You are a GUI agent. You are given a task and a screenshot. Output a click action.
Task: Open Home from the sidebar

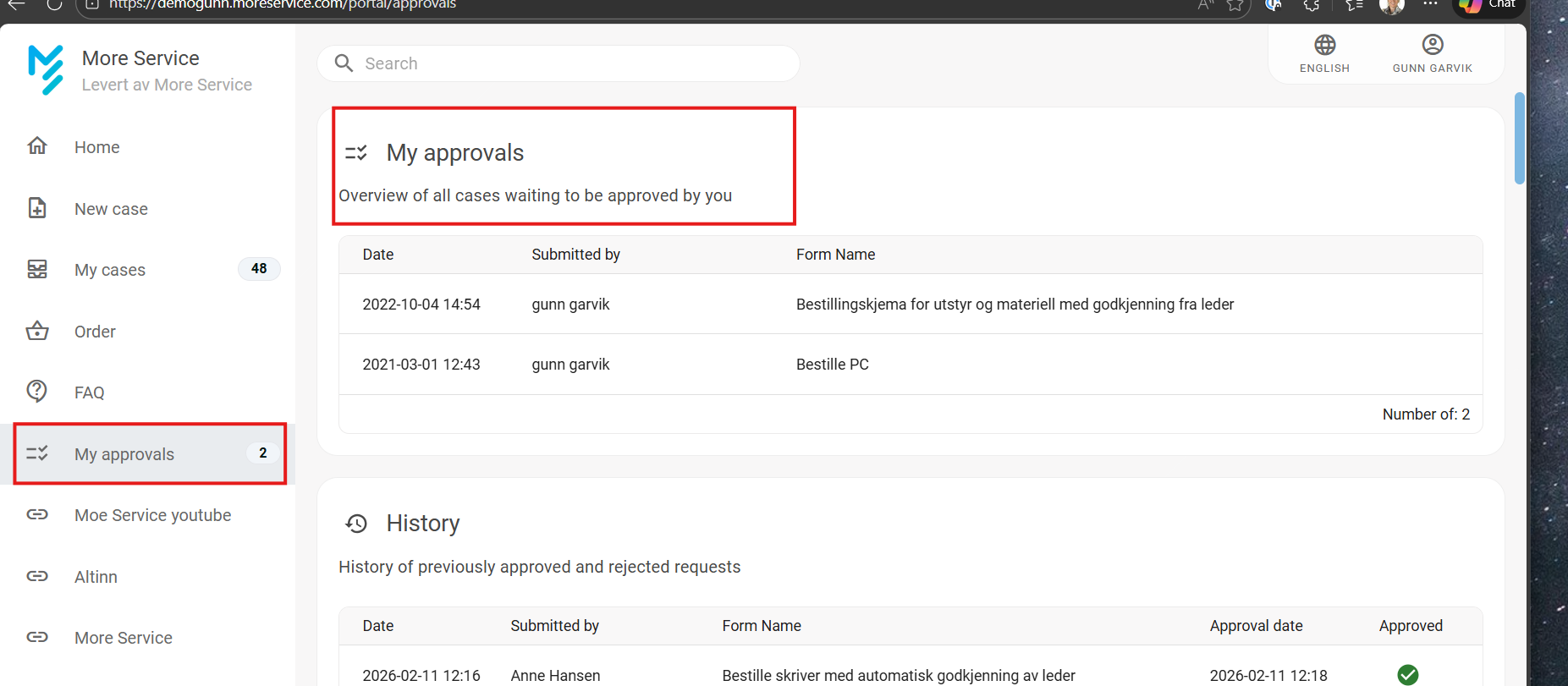tap(96, 147)
